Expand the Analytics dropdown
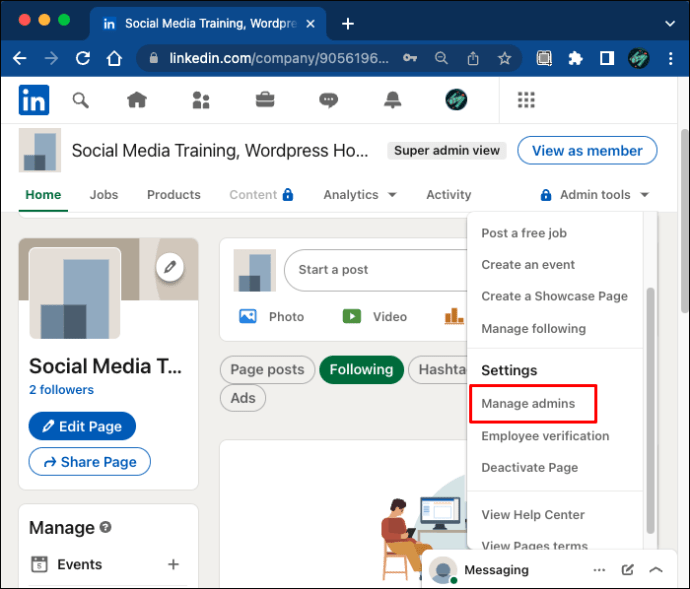 (x=359, y=195)
